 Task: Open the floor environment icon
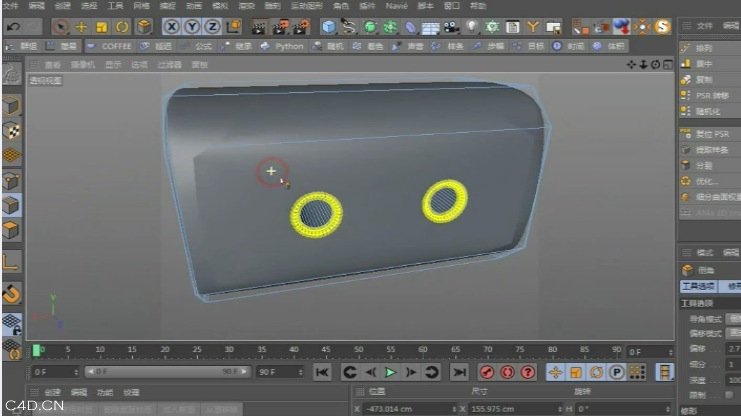pyautogui.click(x=431, y=27)
